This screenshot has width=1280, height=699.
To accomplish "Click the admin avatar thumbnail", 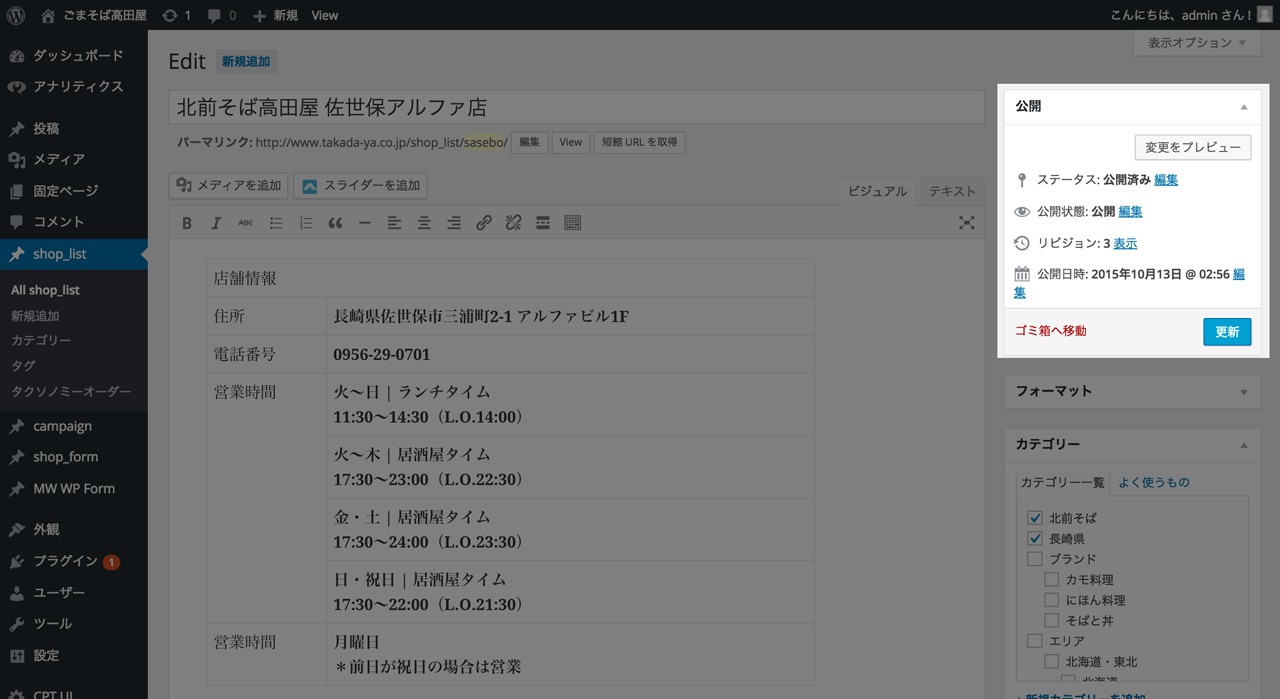I will [1265, 14].
